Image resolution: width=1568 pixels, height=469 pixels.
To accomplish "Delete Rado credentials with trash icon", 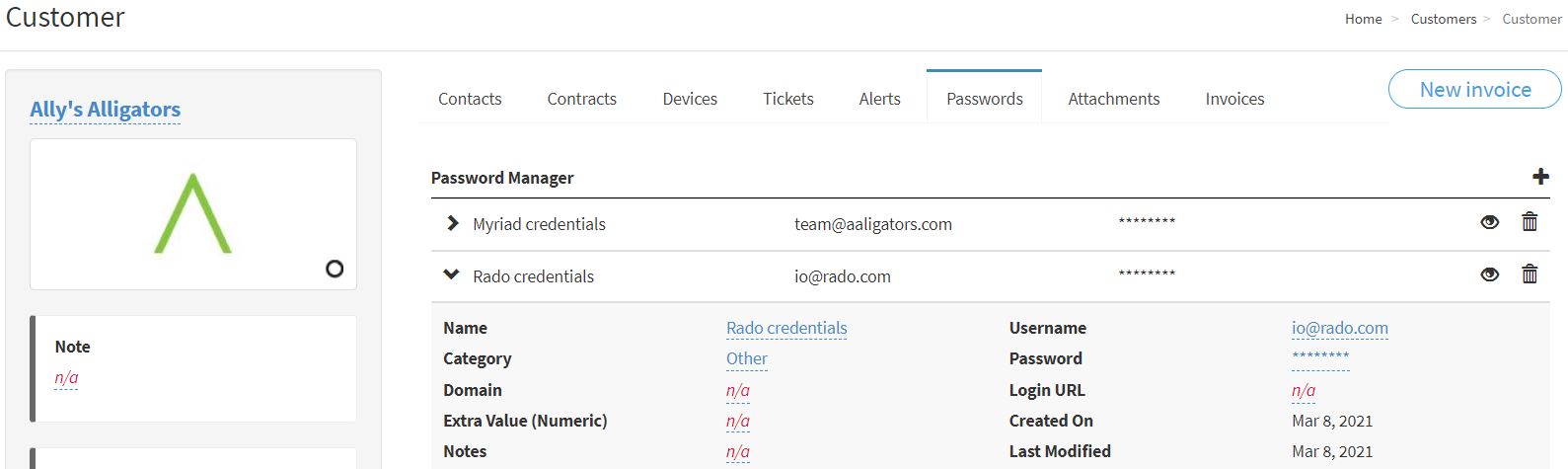I will click(x=1530, y=274).
